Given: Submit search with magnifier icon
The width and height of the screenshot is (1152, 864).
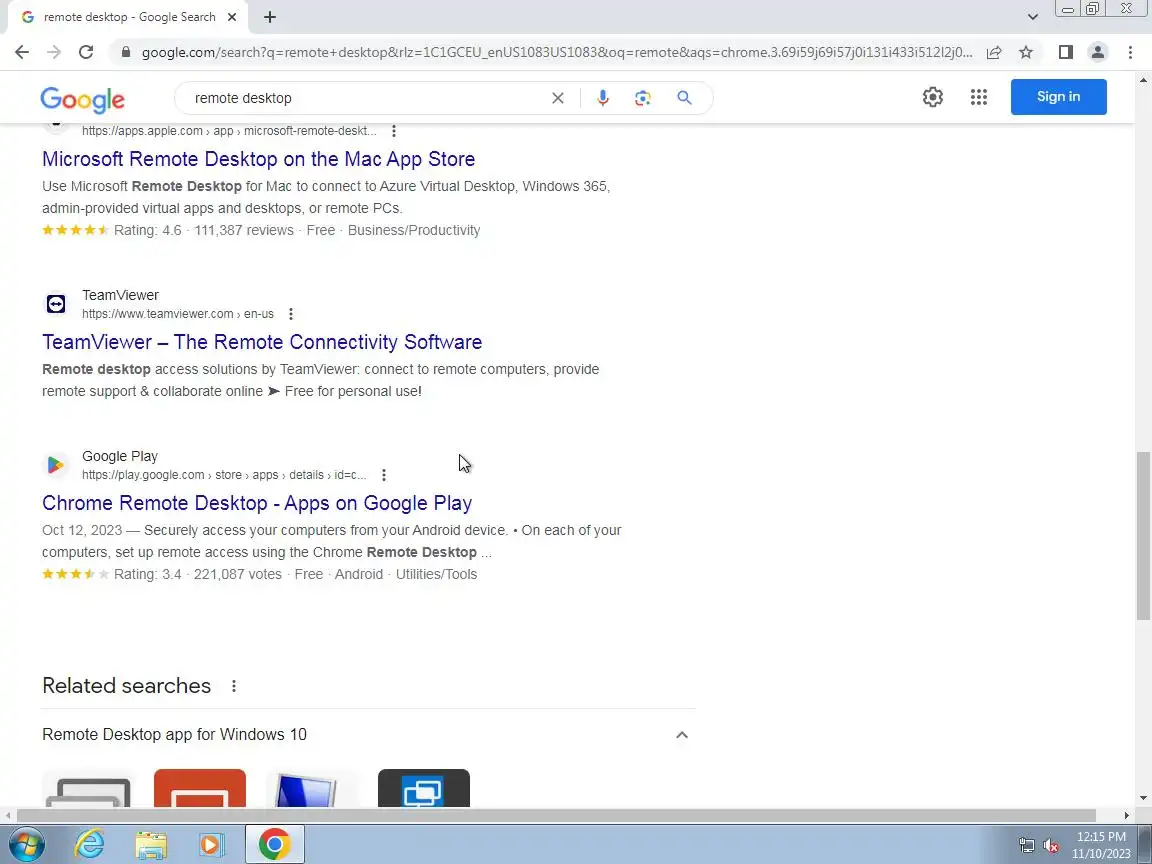Looking at the screenshot, I should [x=684, y=98].
